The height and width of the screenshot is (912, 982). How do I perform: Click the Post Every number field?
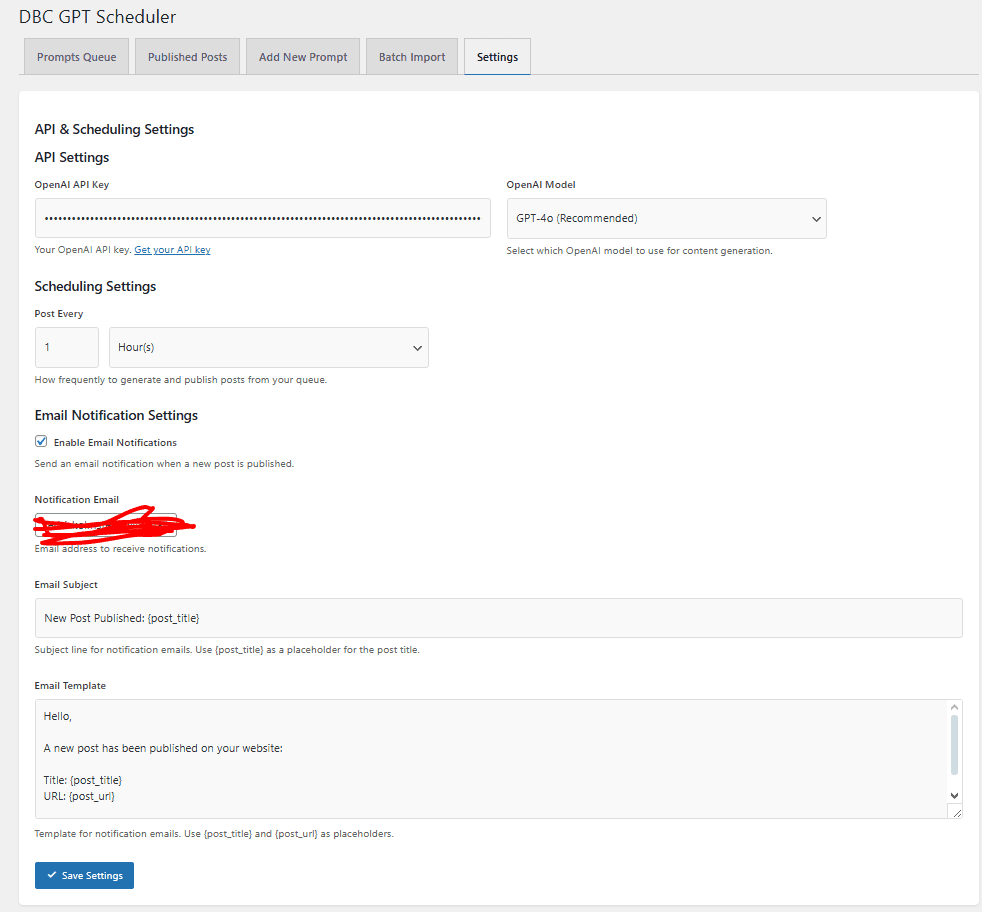pos(66,347)
